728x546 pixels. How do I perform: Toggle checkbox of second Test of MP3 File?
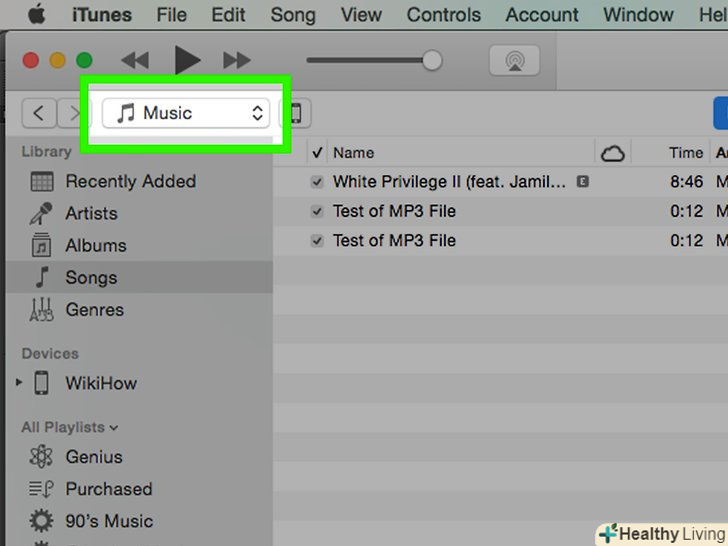coord(317,241)
